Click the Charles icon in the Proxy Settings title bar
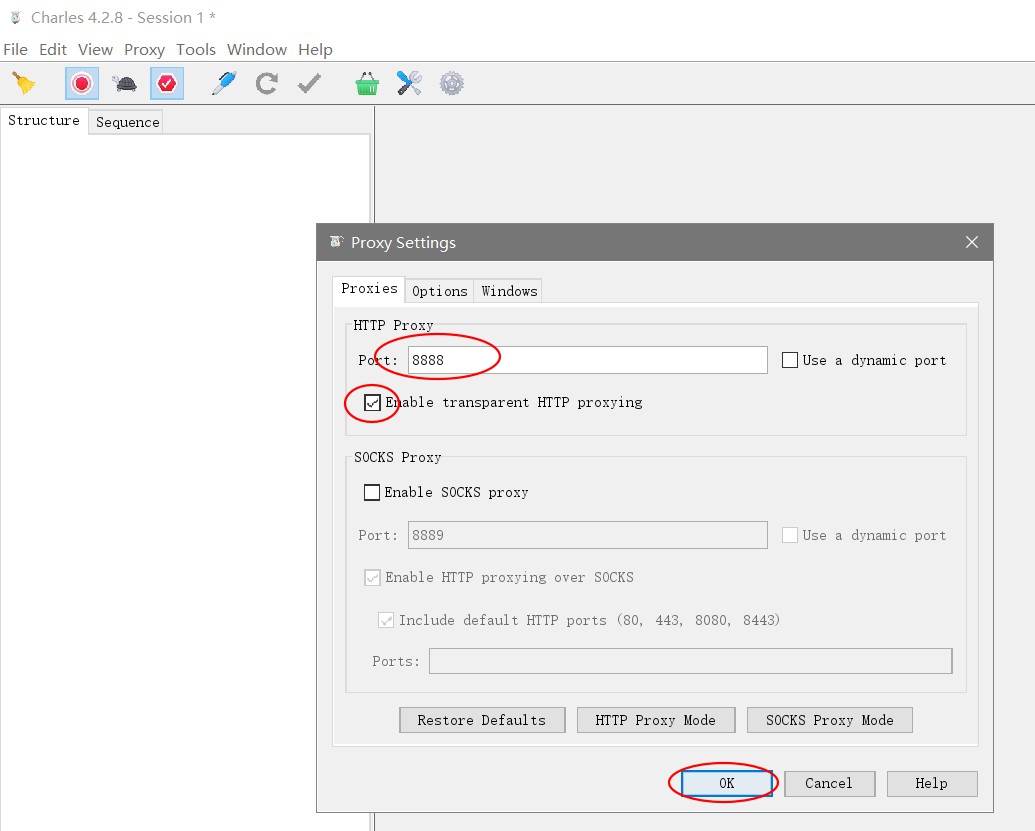 (x=337, y=242)
